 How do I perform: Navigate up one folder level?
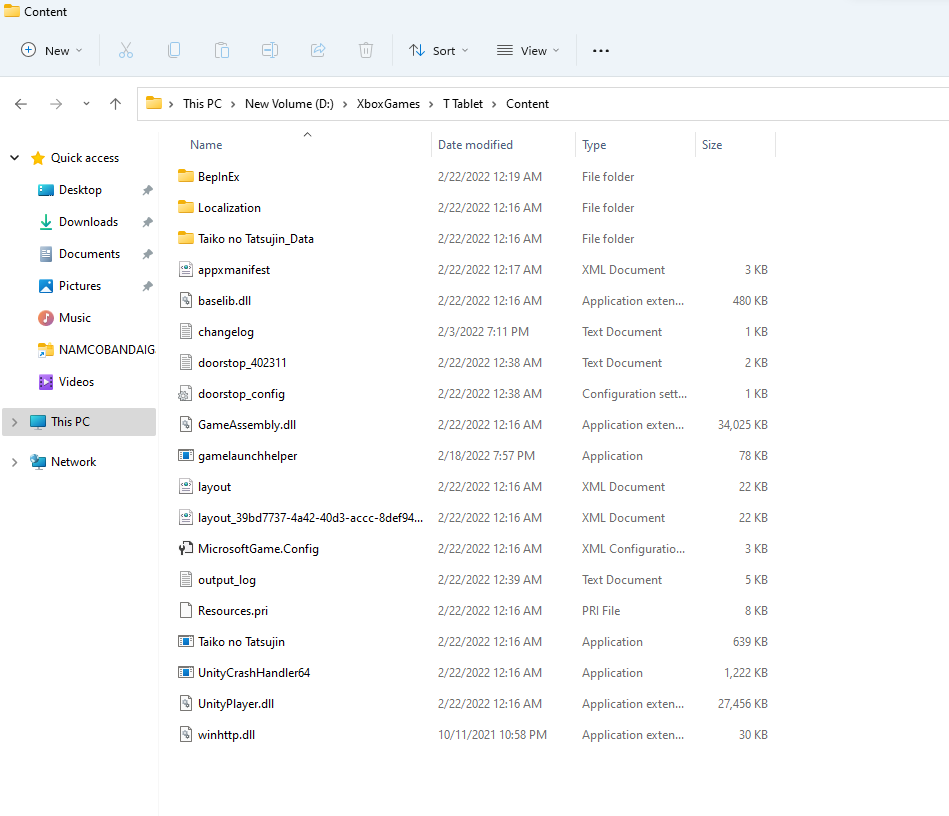coord(115,103)
